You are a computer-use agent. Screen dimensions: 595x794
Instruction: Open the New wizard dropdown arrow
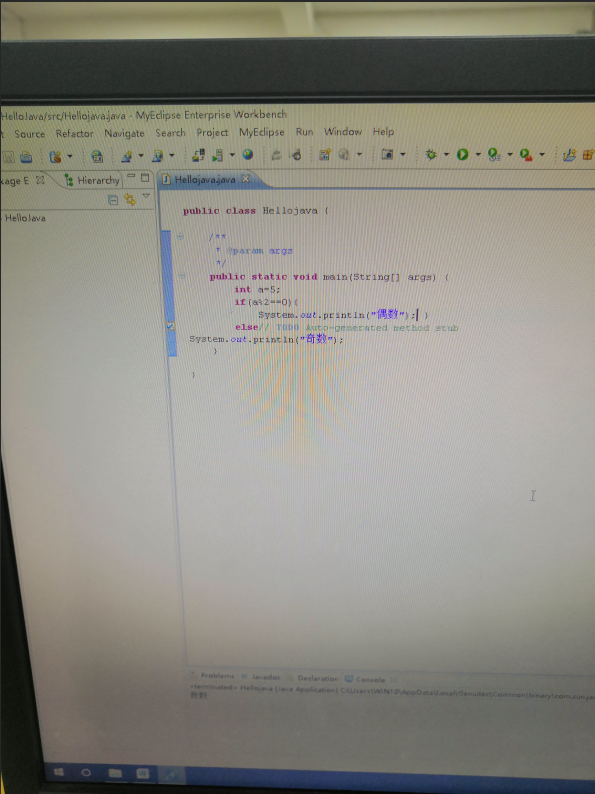[70, 156]
